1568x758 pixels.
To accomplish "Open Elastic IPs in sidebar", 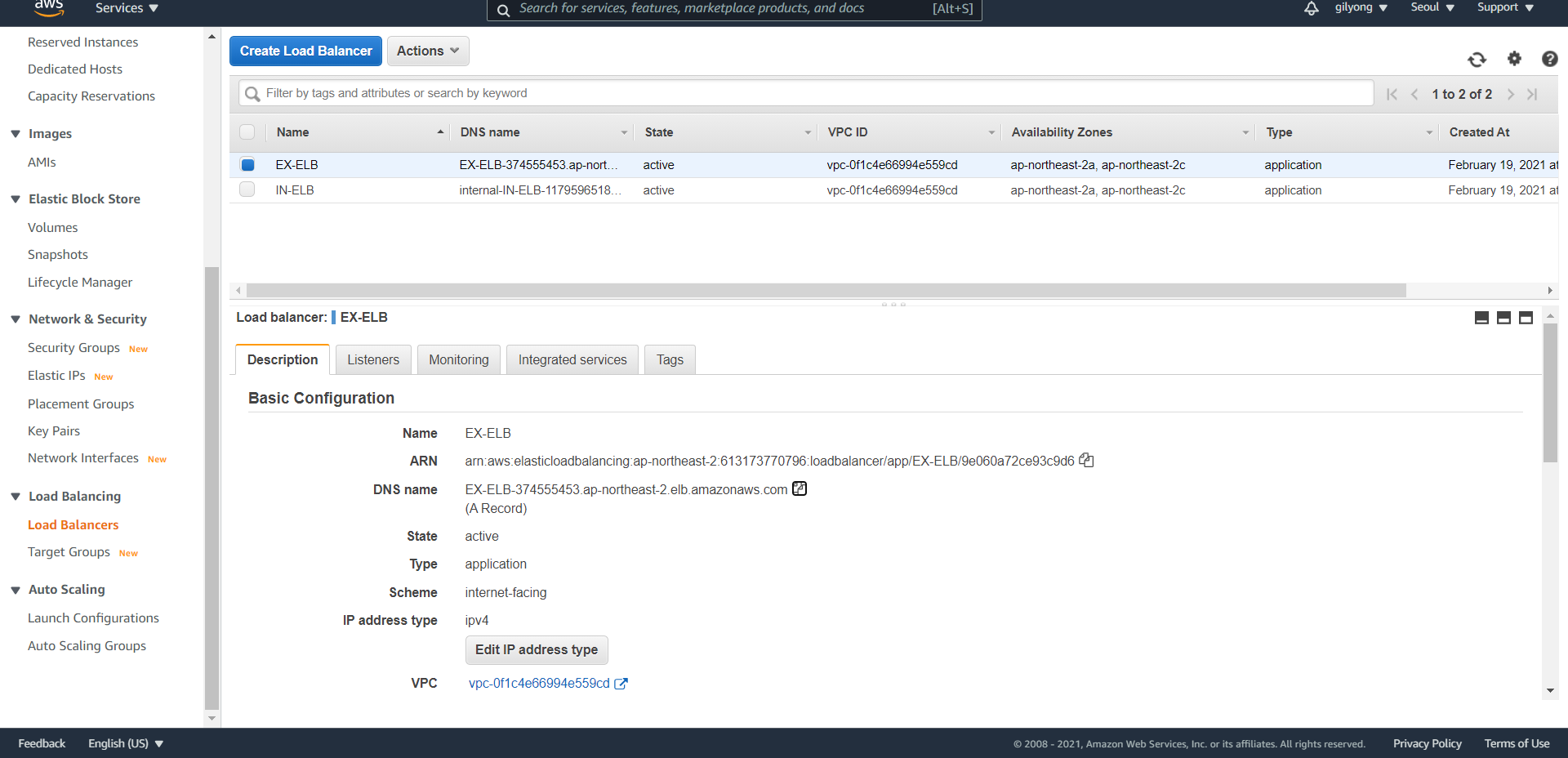I will (x=56, y=376).
